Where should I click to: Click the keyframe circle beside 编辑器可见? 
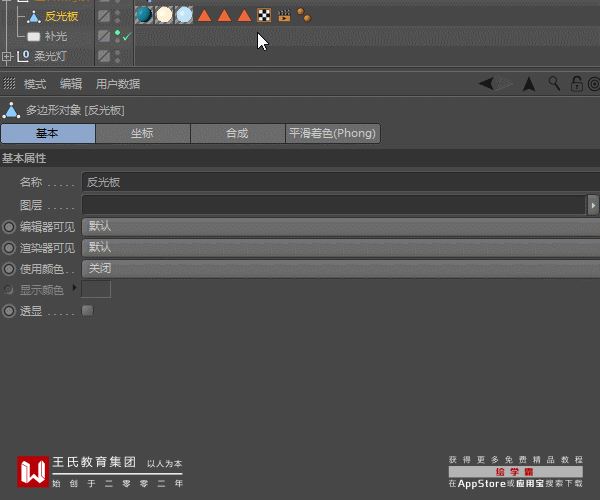point(9,227)
